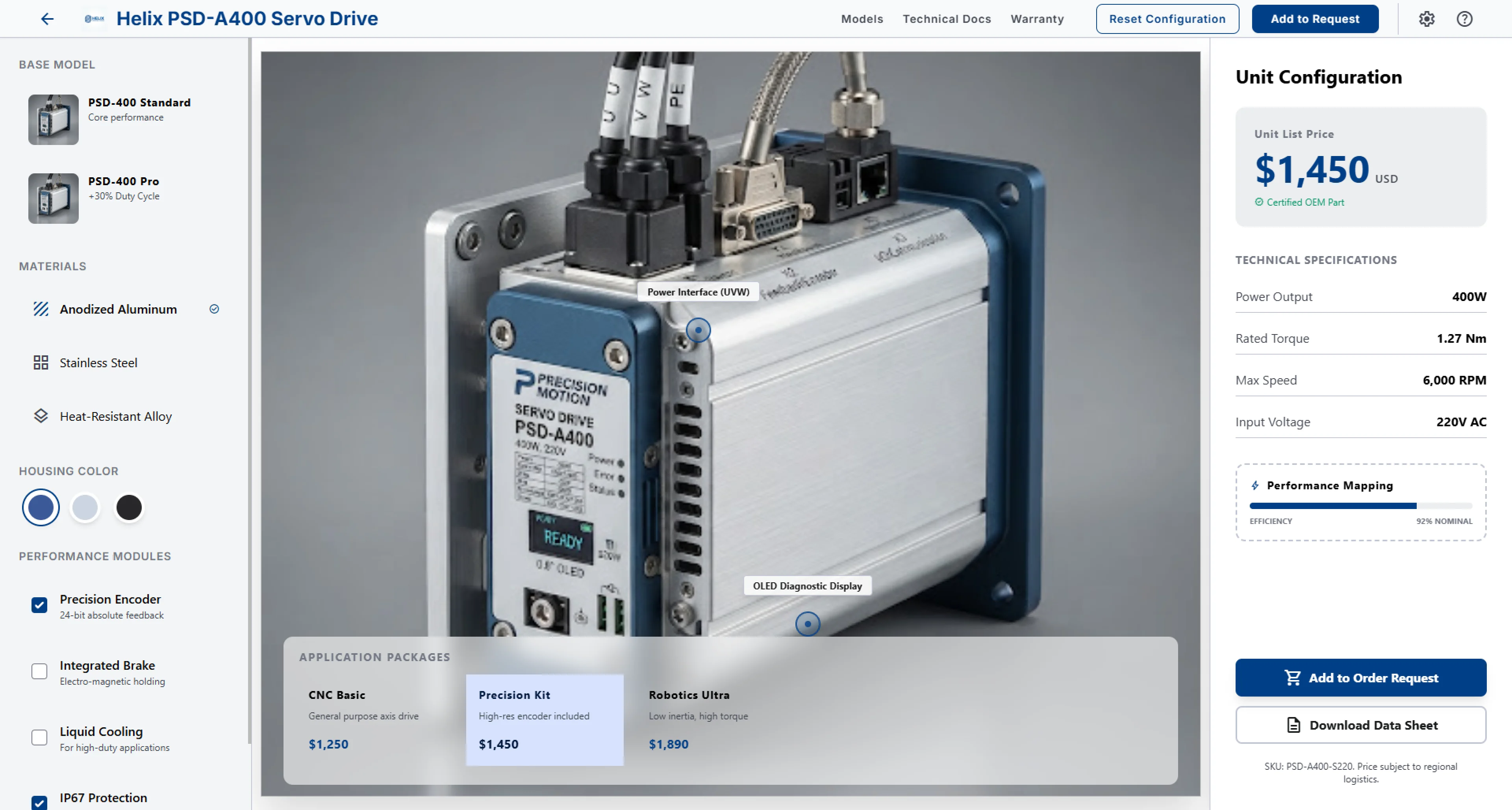The image size is (1512, 810).
Task: Click the Stainless Steel grid icon
Action: point(41,362)
